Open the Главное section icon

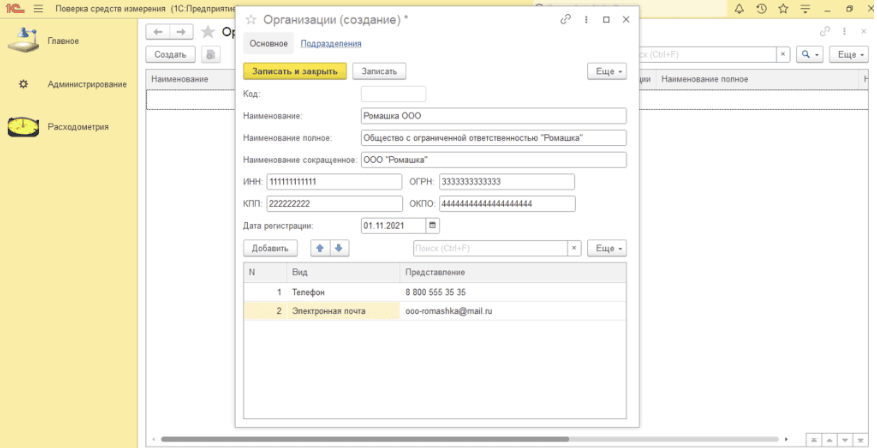pos(23,41)
